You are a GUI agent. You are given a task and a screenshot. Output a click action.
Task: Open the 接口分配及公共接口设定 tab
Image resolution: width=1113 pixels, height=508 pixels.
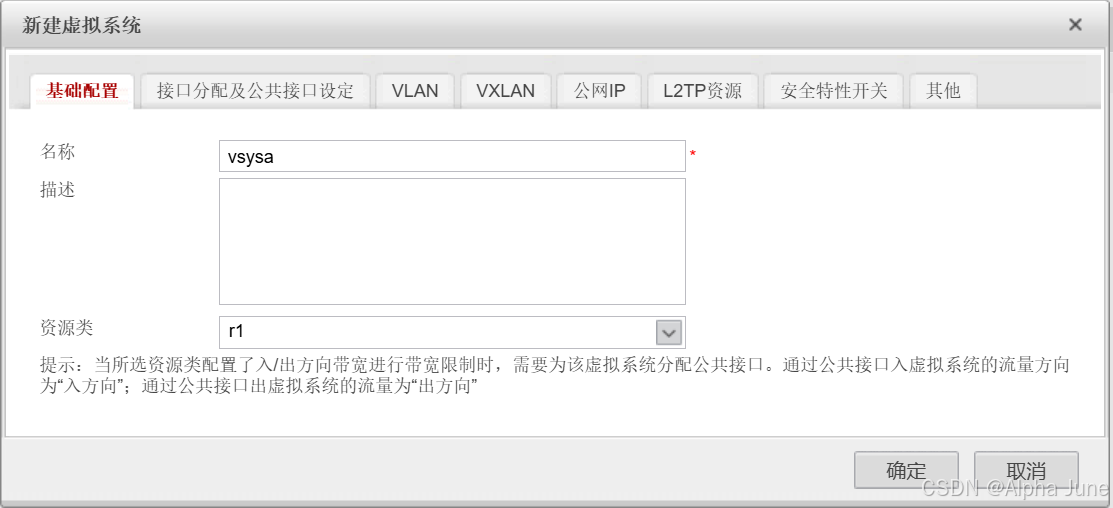(x=256, y=91)
